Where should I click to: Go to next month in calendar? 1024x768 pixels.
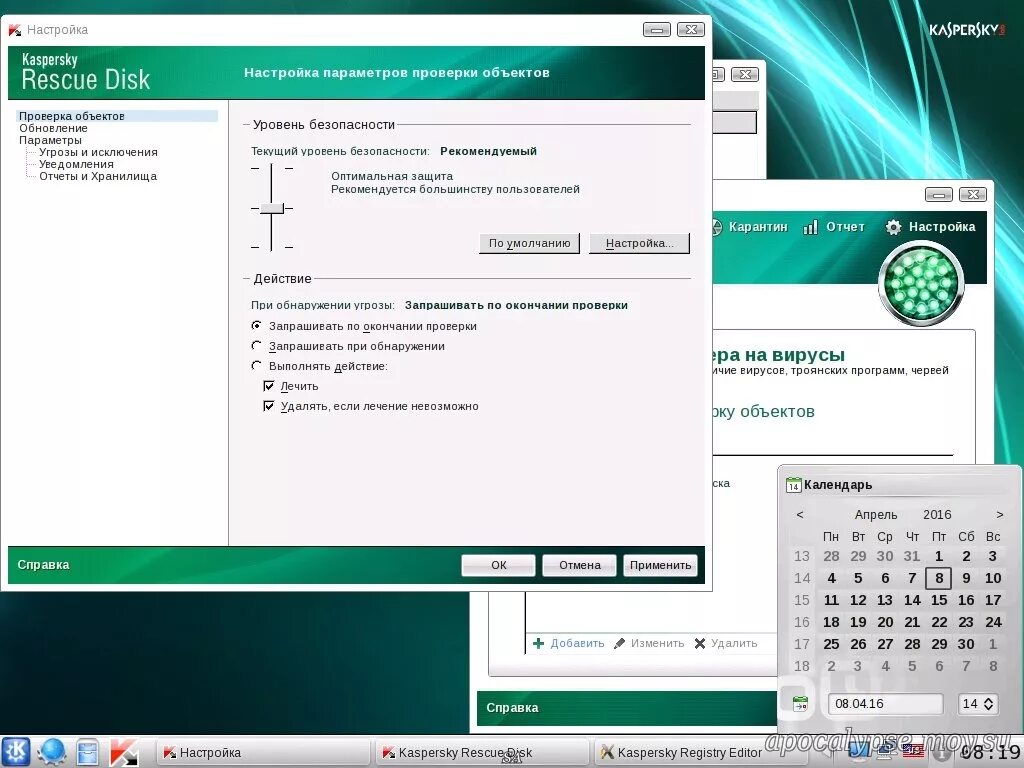1000,515
